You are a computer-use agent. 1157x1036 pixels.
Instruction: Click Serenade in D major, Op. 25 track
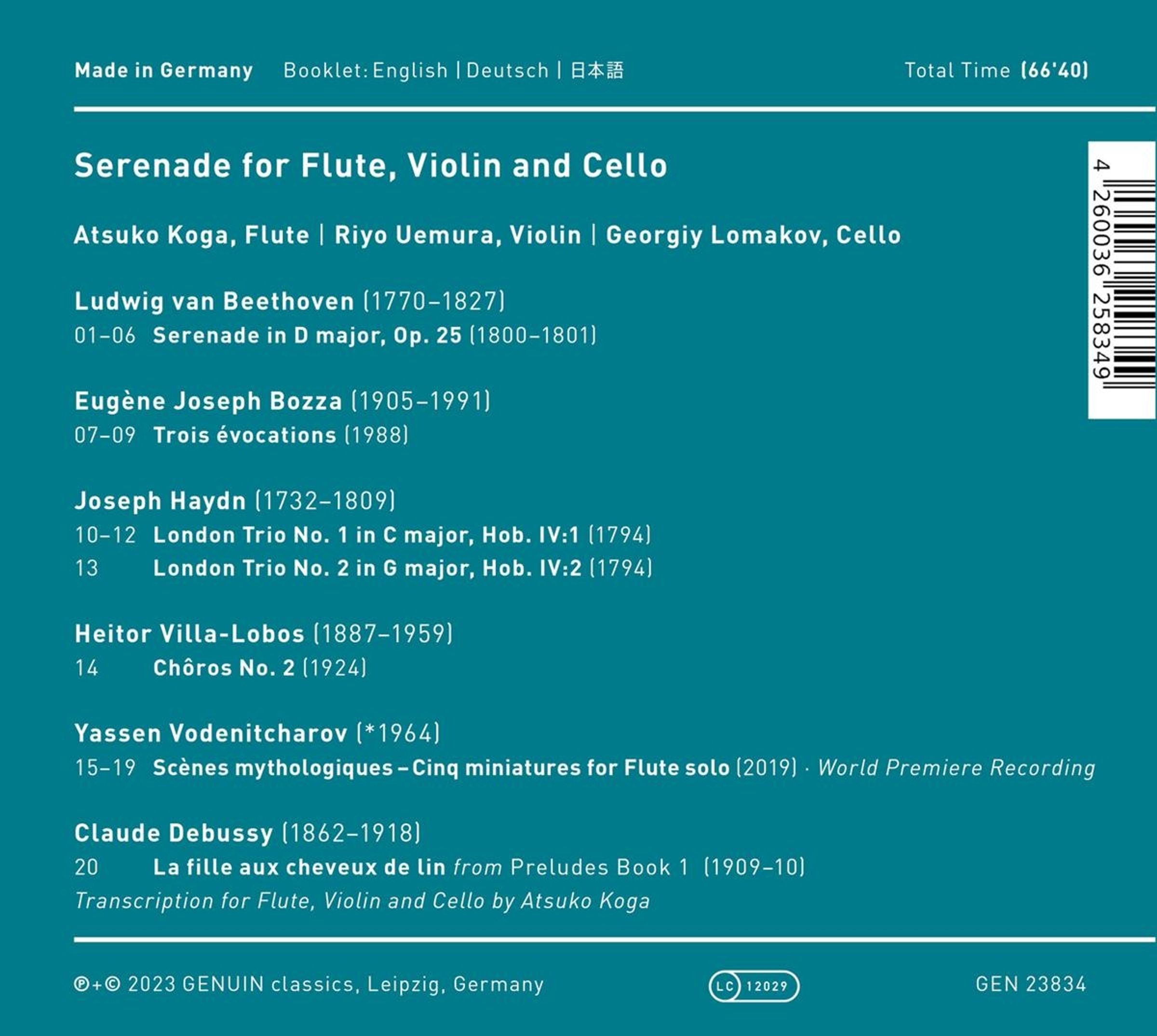(x=308, y=335)
